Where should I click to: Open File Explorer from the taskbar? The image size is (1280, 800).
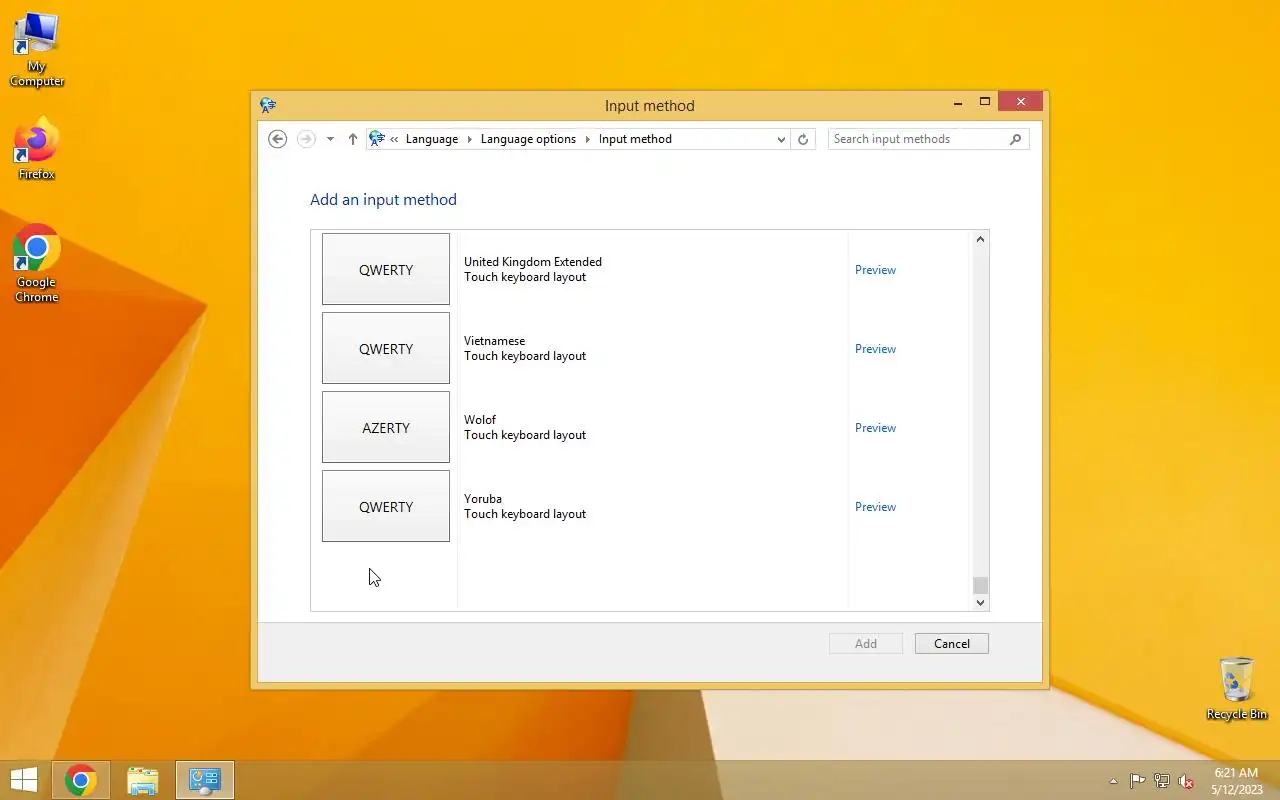click(143, 780)
